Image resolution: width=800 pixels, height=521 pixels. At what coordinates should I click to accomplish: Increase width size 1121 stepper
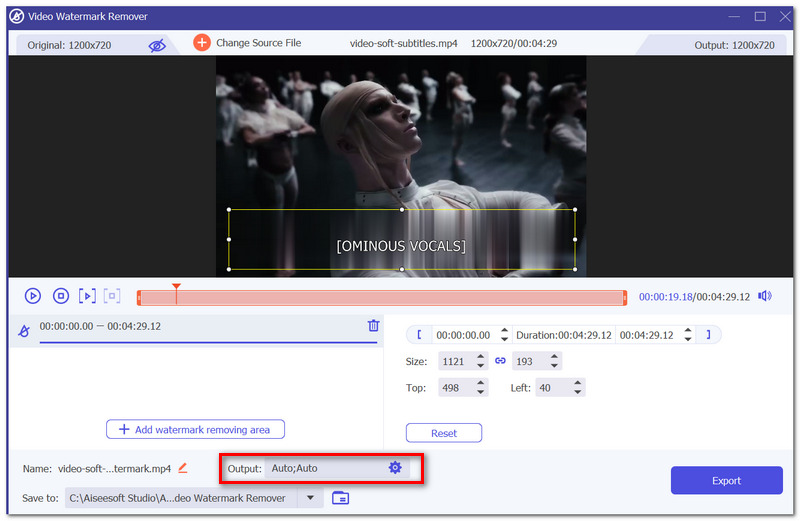click(x=480, y=357)
